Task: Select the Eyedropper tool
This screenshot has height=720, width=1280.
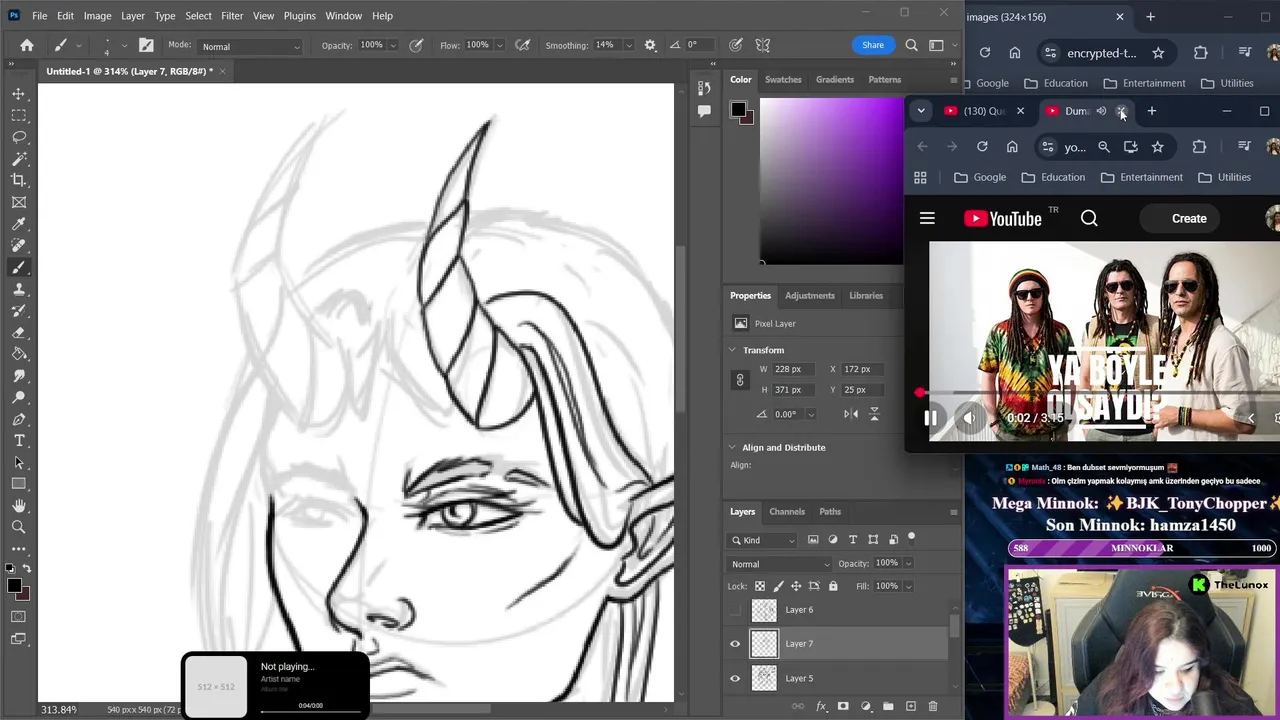Action: click(x=19, y=224)
